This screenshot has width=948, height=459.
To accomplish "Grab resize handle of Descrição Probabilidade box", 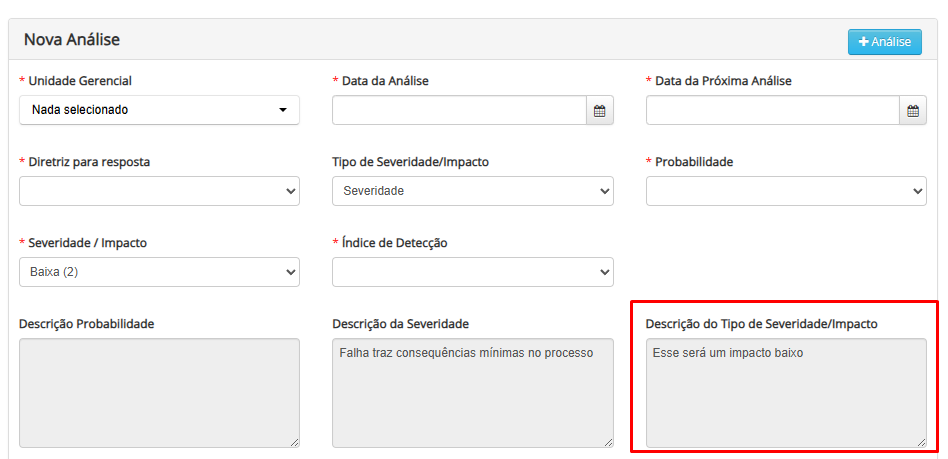I will (x=294, y=441).
